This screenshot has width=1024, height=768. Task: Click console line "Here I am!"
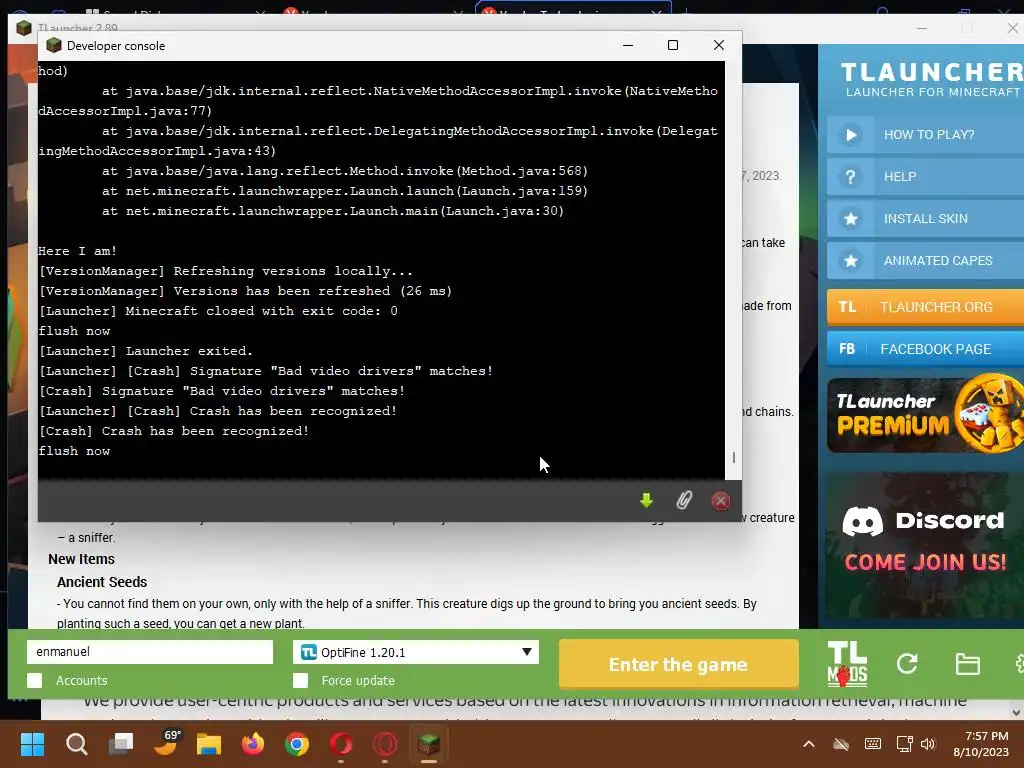77,251
